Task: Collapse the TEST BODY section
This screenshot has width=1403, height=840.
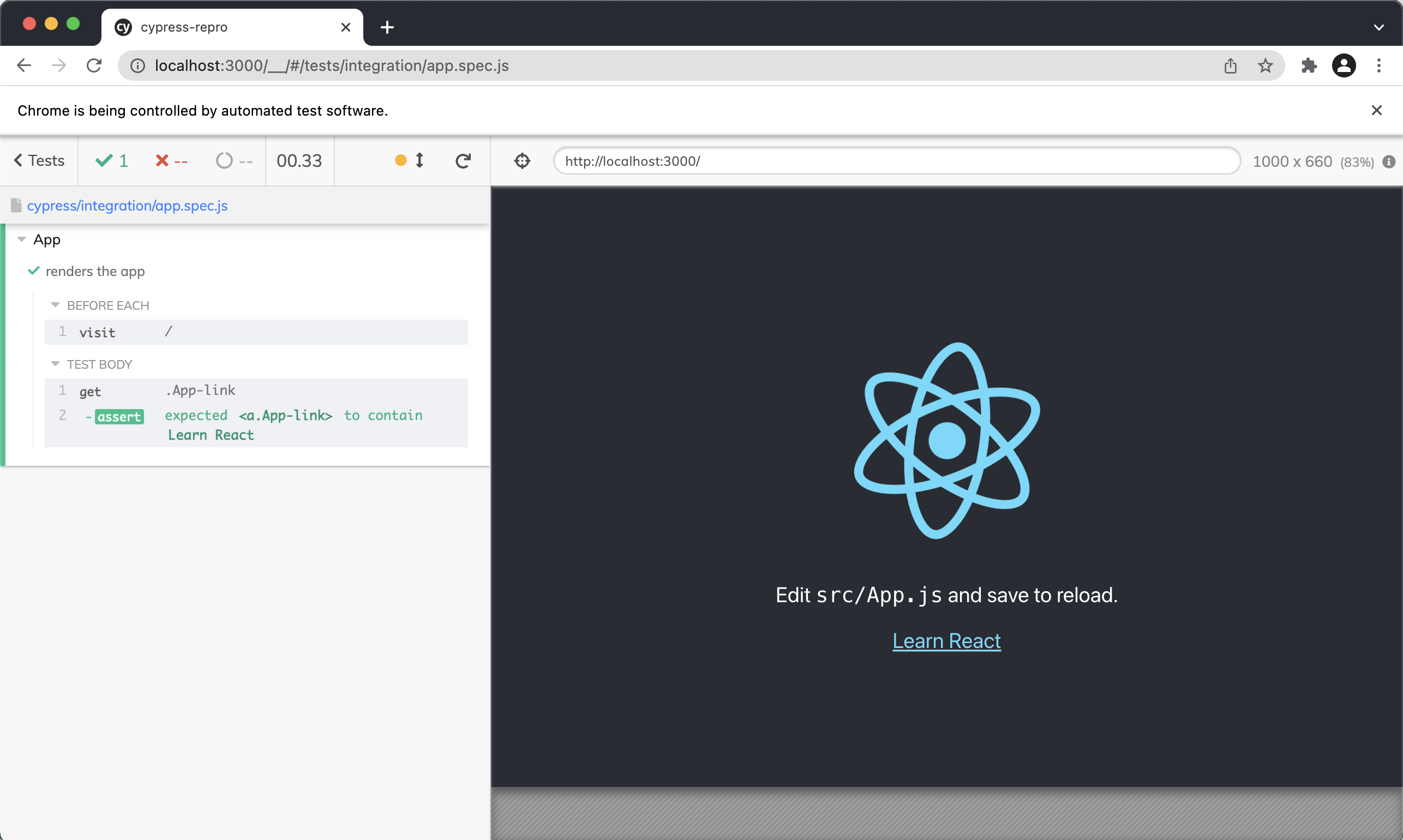Action: (56, 364)
